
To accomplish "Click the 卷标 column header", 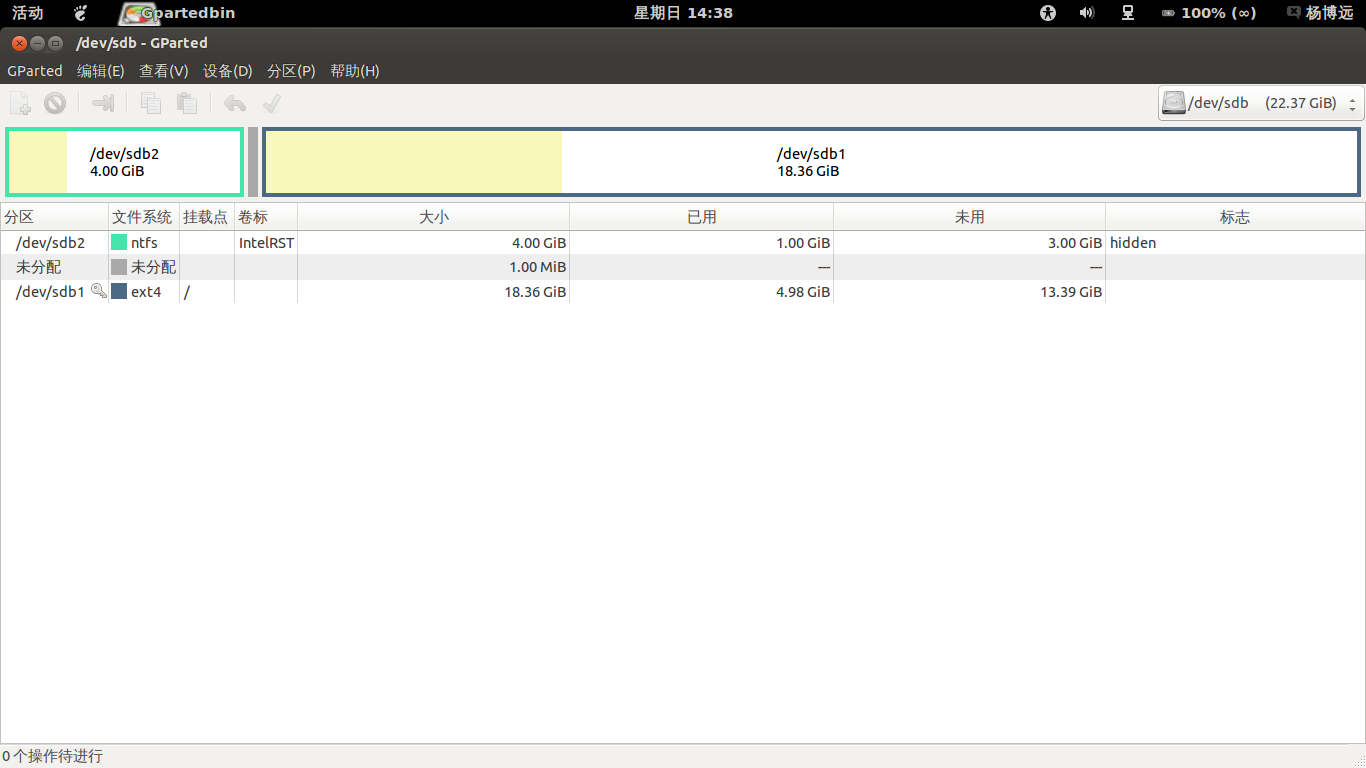I will click(x=266, y=217).
